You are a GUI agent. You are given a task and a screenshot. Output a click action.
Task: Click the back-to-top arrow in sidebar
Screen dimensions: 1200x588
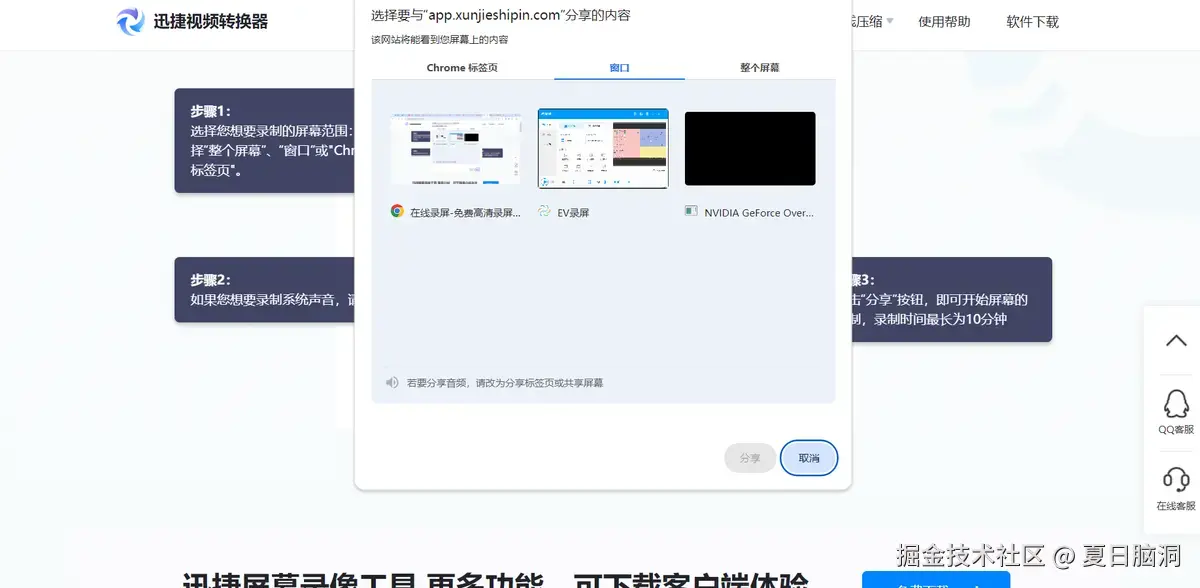click(x=1176, y=340)
